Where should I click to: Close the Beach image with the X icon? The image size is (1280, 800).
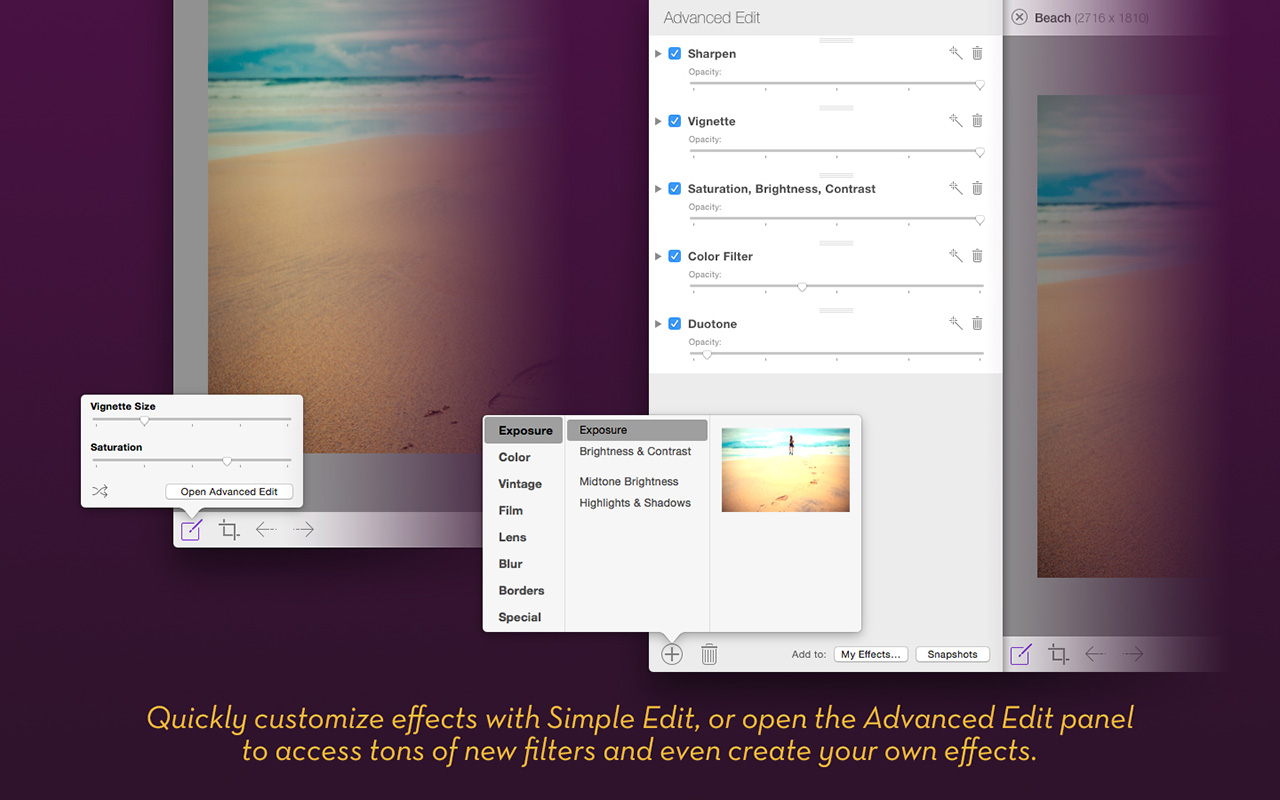coord(1019,17)
